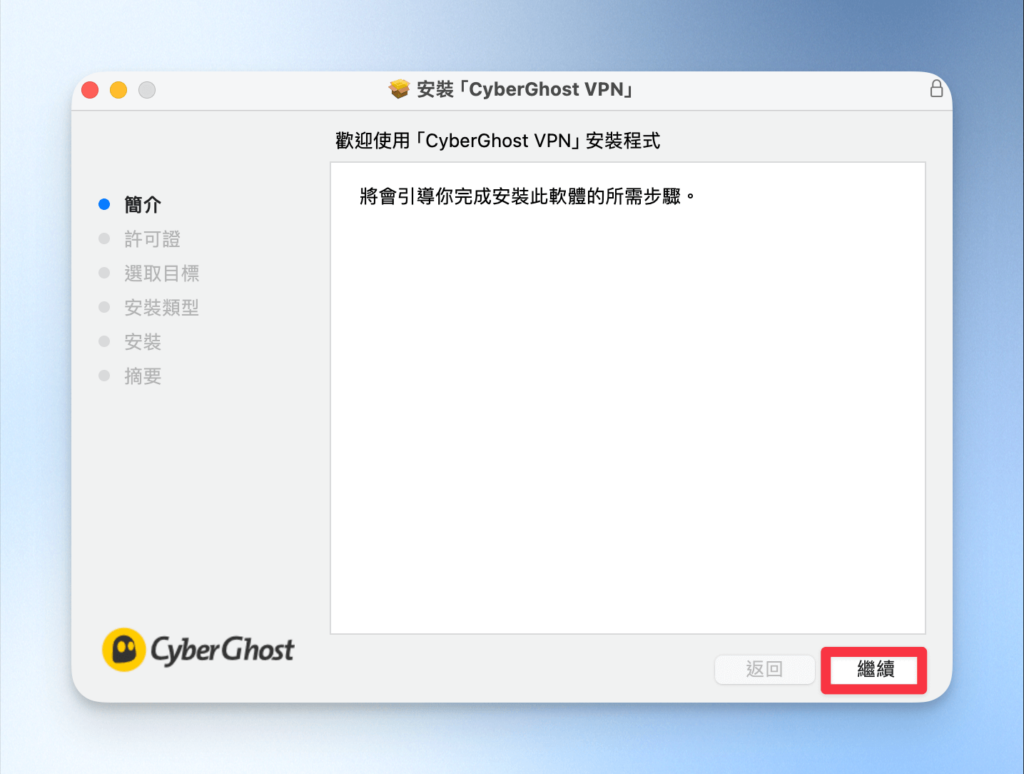Click the heading 歡迎使用「CyberGhost VPN」安裝程式
Viewport: 1024px width, 774px height.
[x=498, y=140]
